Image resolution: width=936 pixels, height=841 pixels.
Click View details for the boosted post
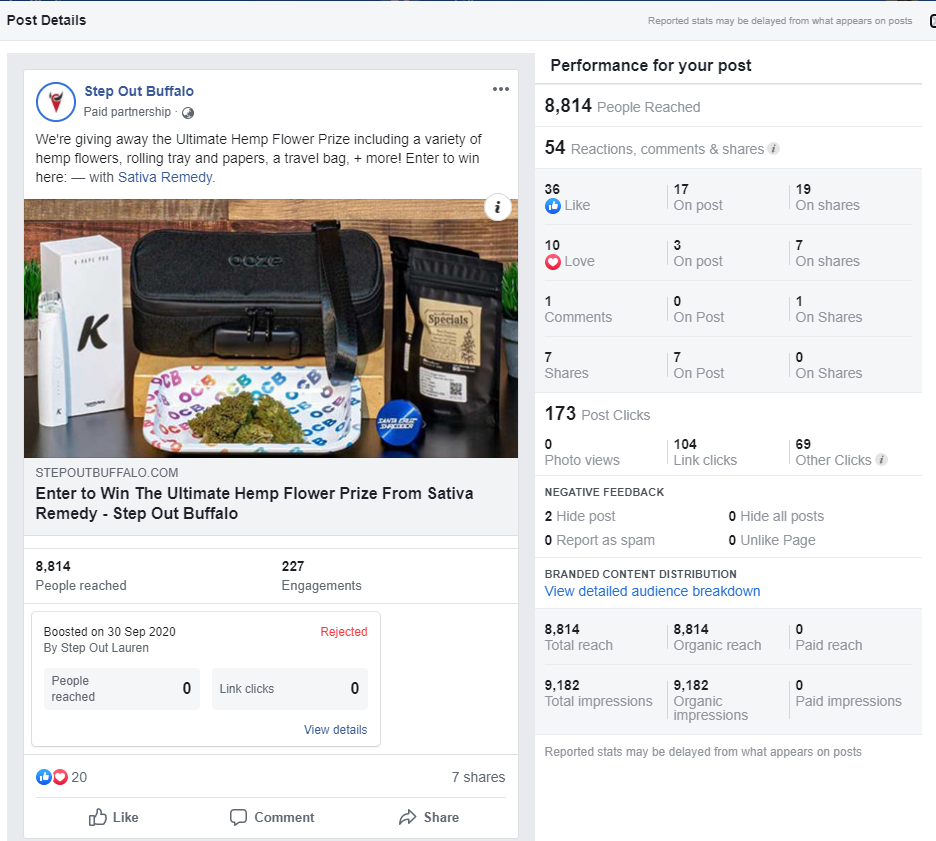pyautogui.click(x=335, y=729)
